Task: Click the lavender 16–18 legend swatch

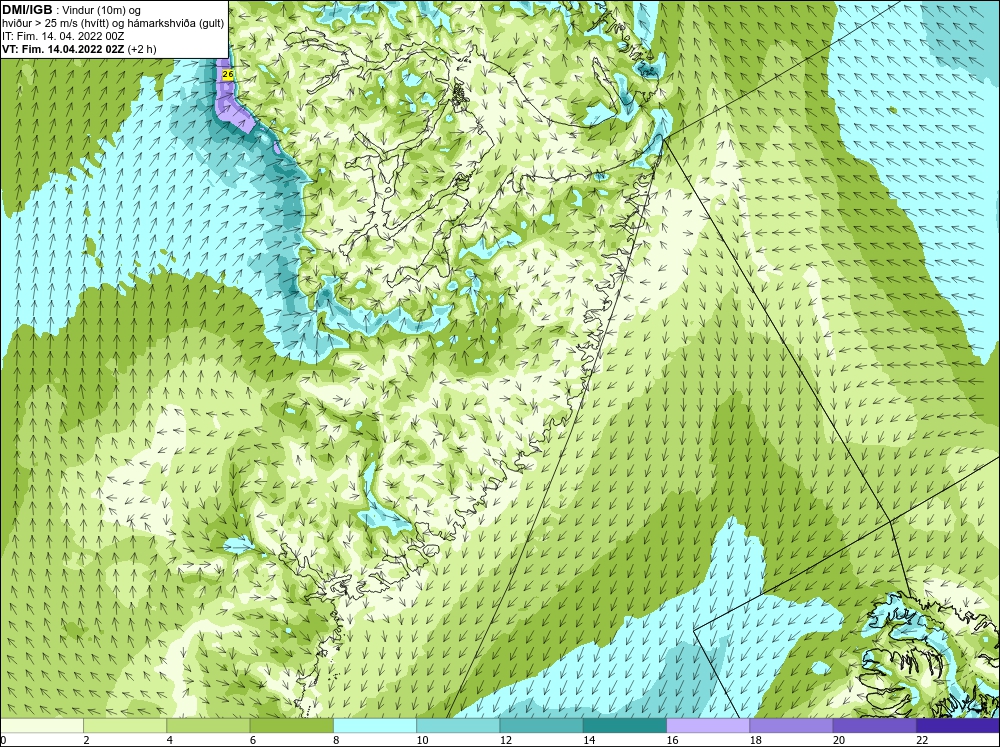Action: [708, 725]
